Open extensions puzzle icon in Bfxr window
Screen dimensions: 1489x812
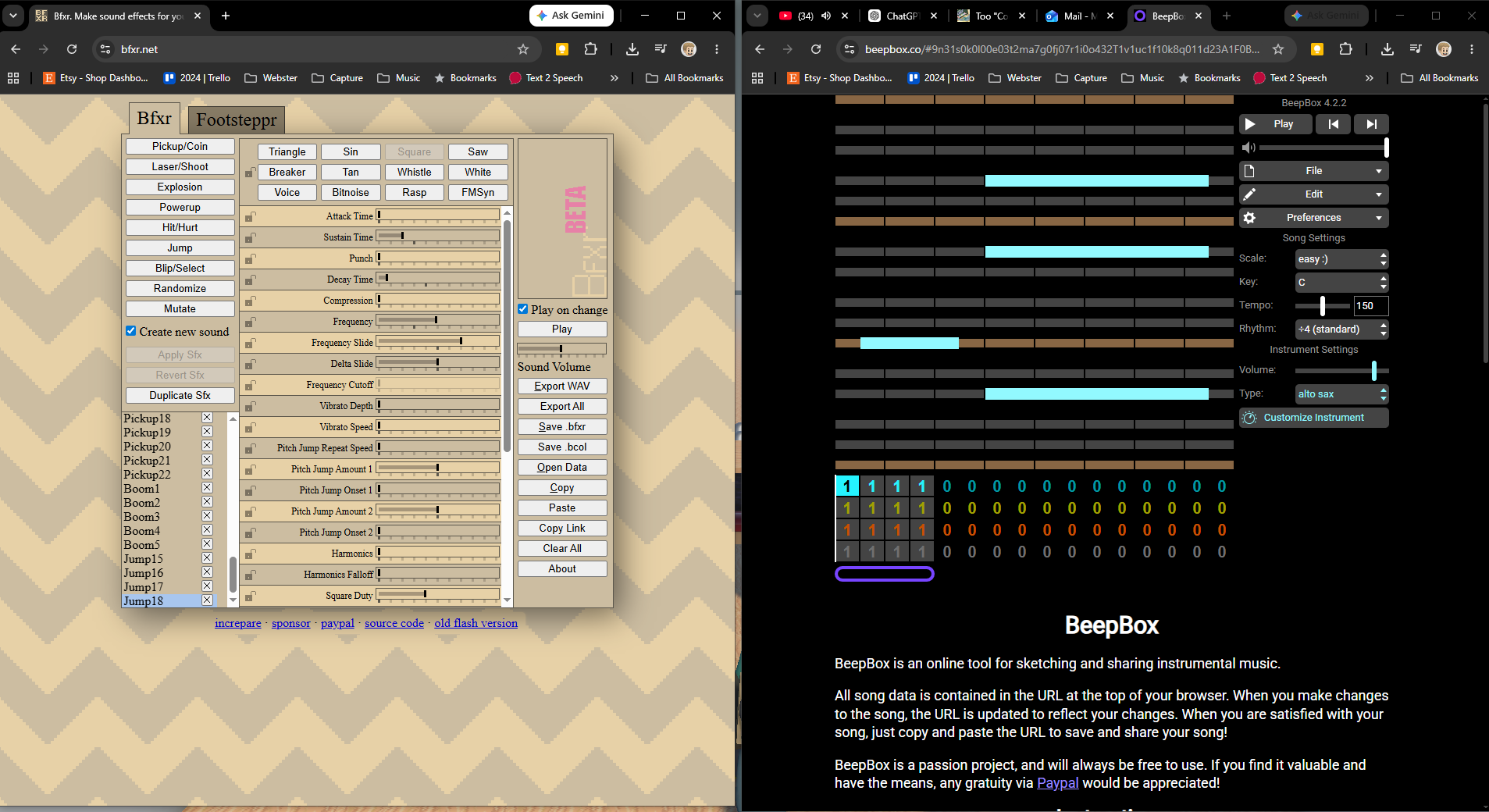[x=591, y=49]
